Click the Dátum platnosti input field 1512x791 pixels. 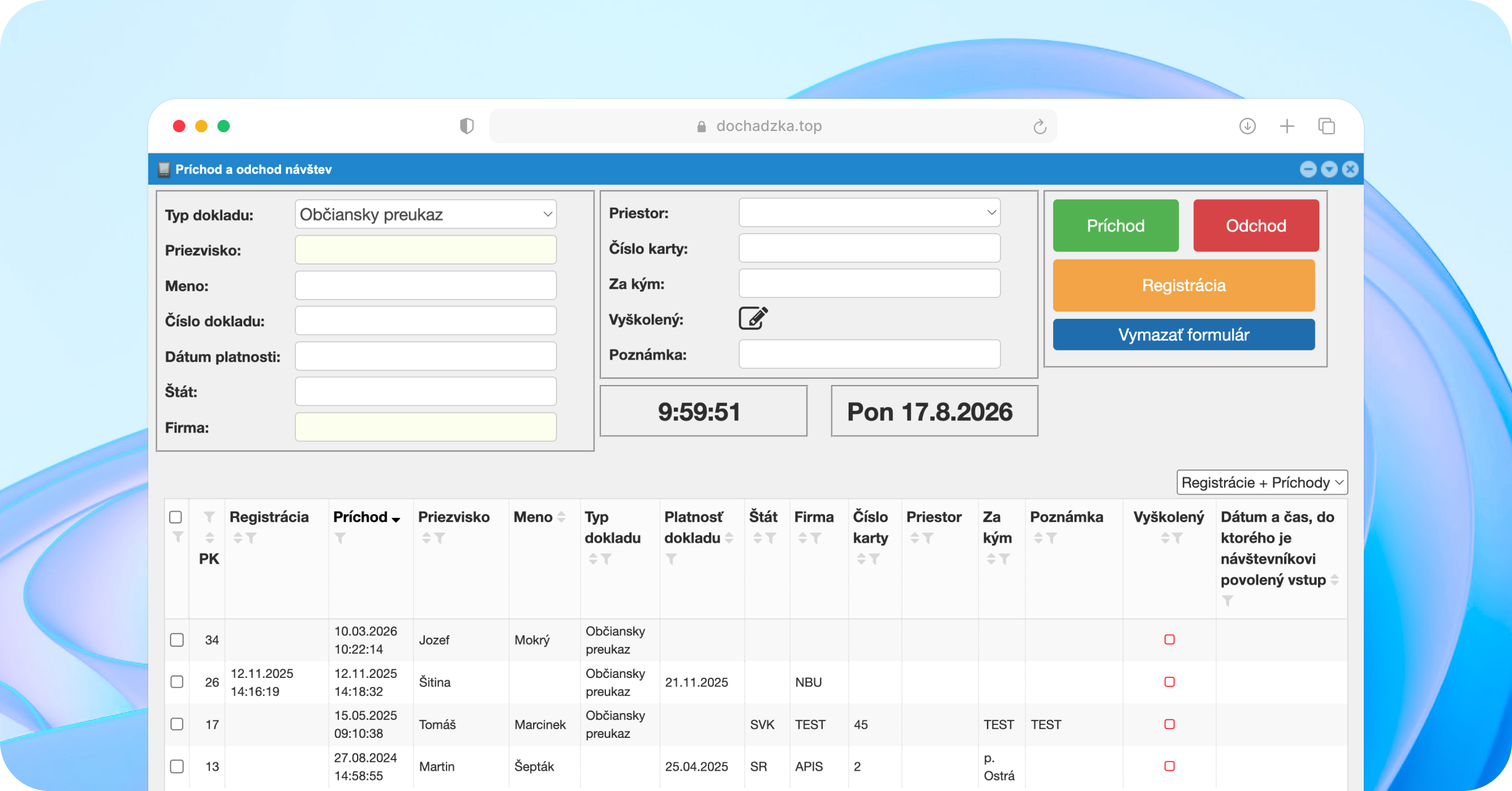426,357
